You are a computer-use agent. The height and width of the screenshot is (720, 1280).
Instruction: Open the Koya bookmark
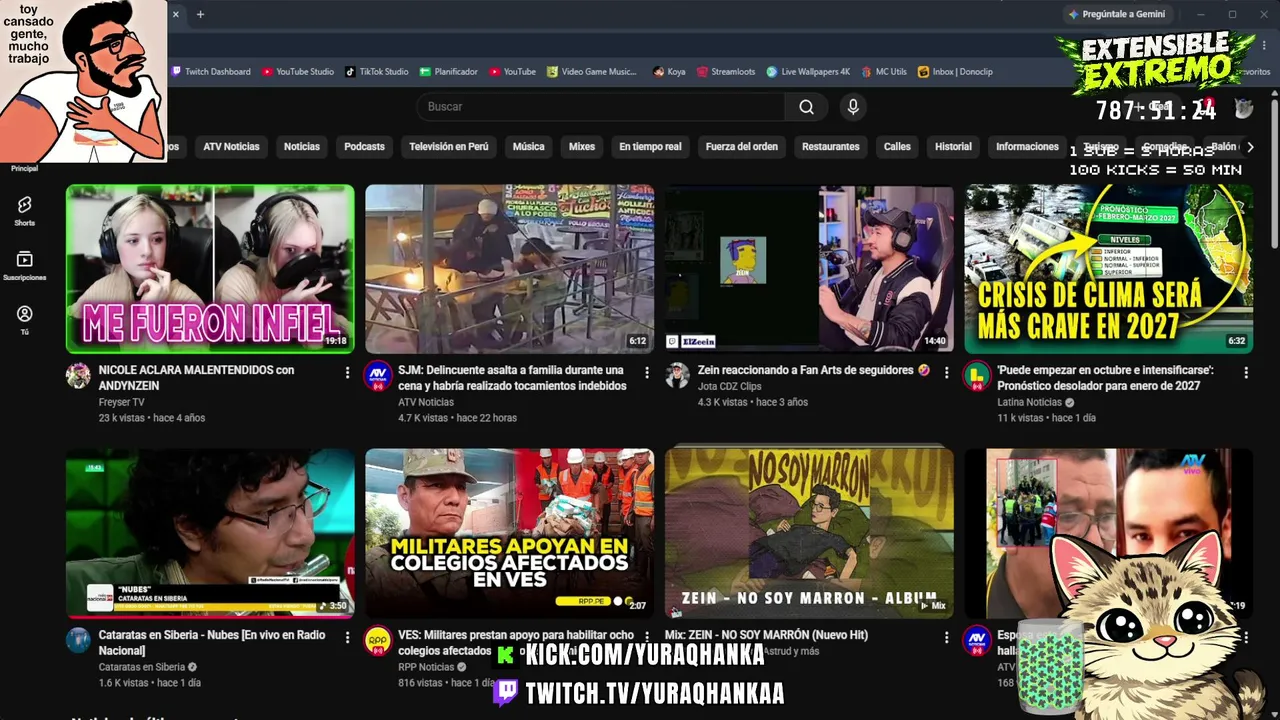[x=669, y=72]
